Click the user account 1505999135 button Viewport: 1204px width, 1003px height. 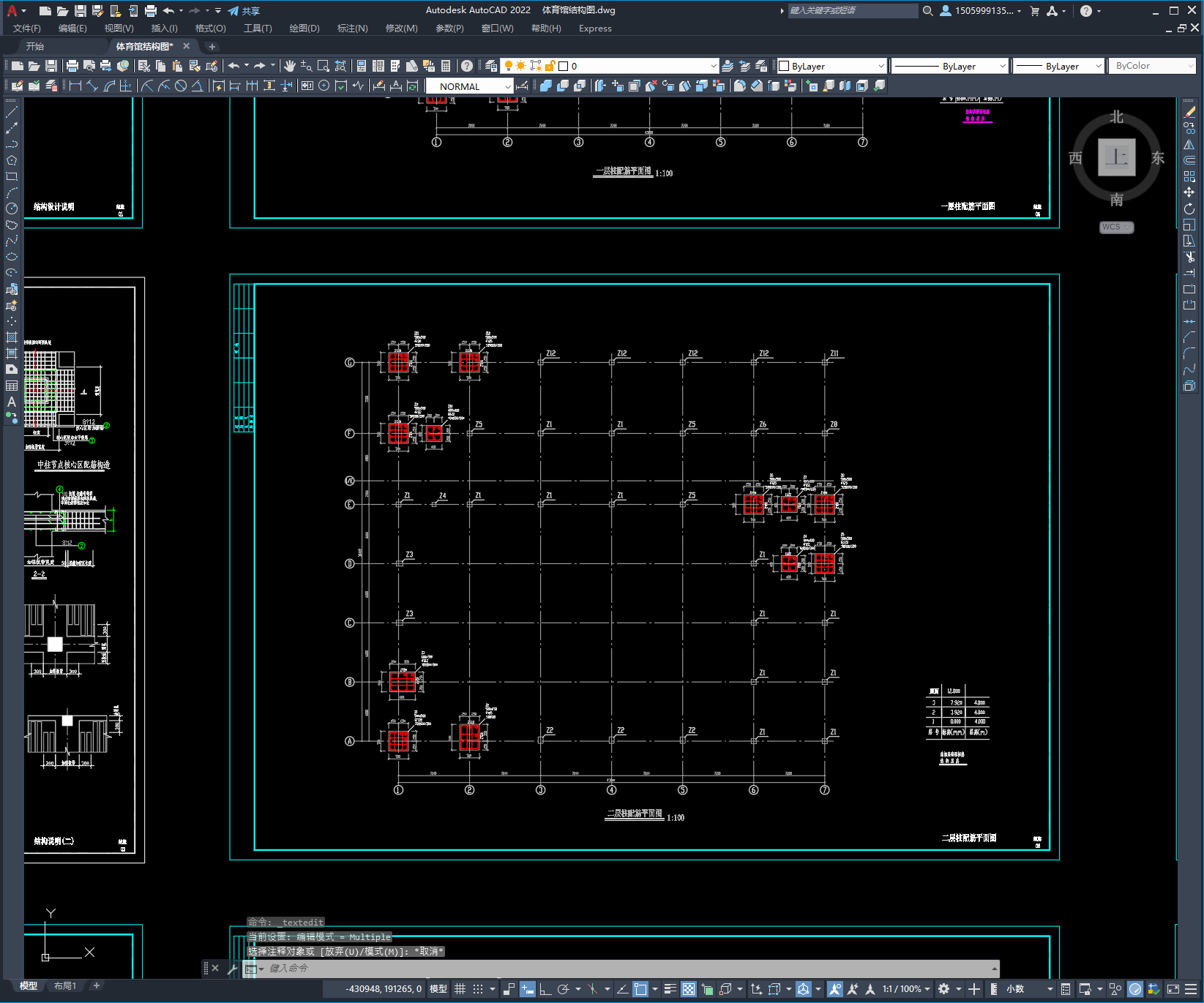point(981,11)
